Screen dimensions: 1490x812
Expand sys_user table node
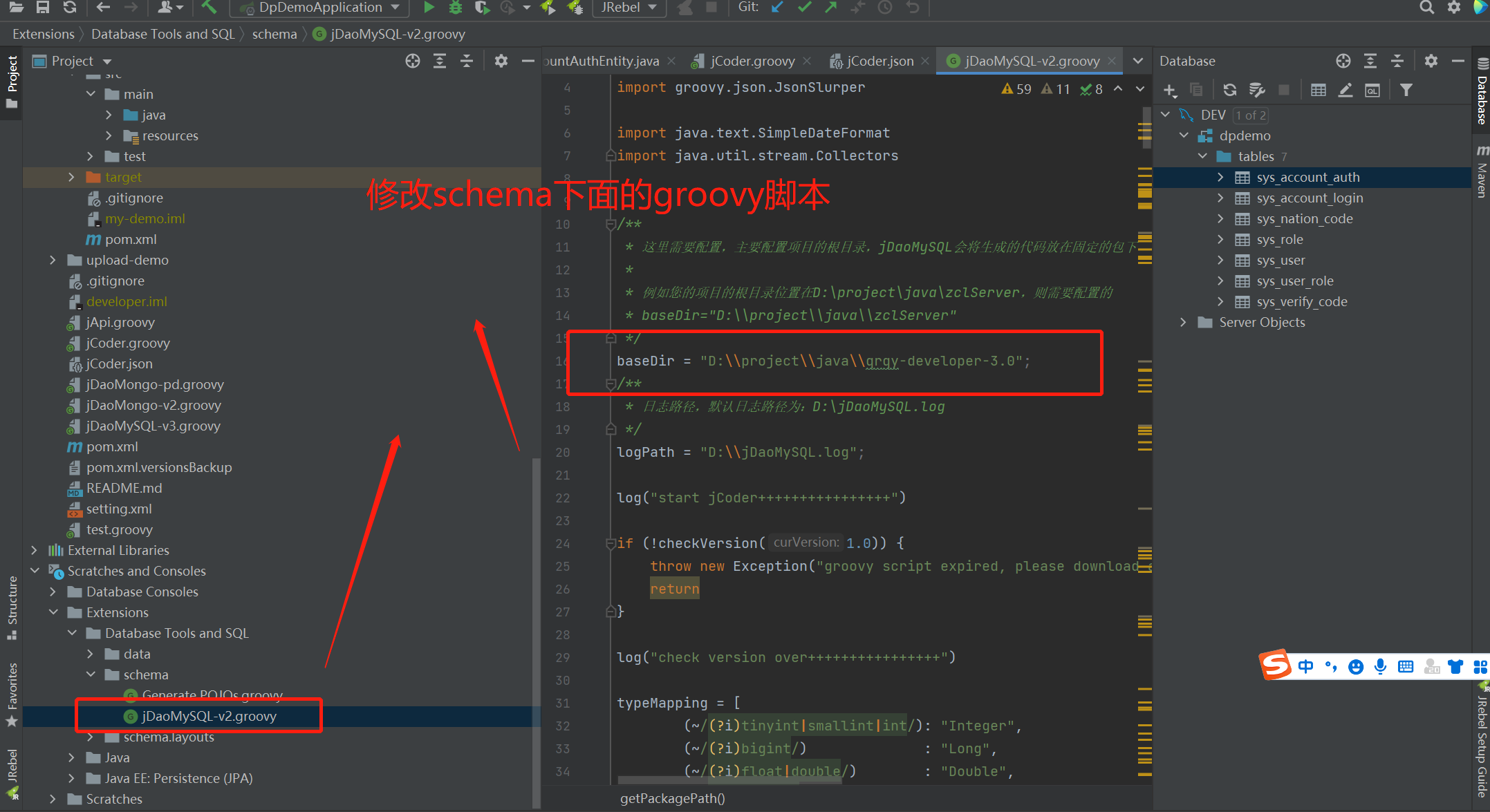(1220, 260)
